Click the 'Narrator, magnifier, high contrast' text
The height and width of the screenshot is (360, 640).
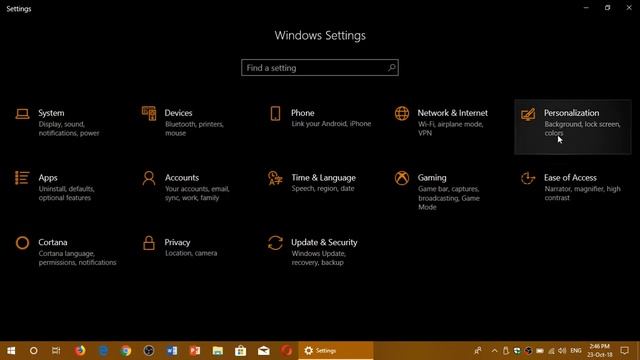tap(582, 193)
